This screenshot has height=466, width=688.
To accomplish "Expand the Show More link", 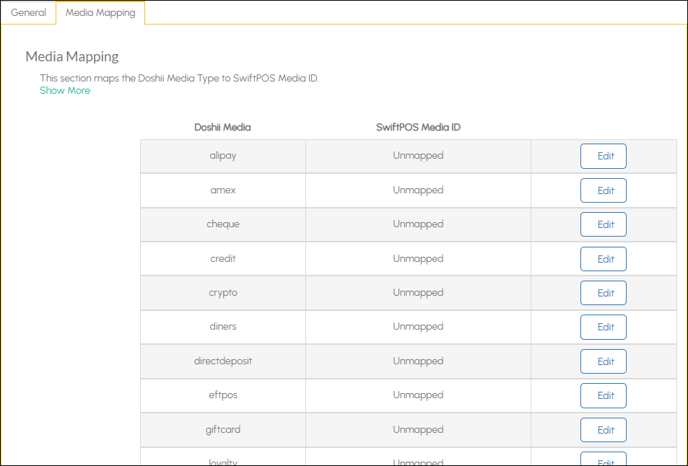I will [65, 90].
